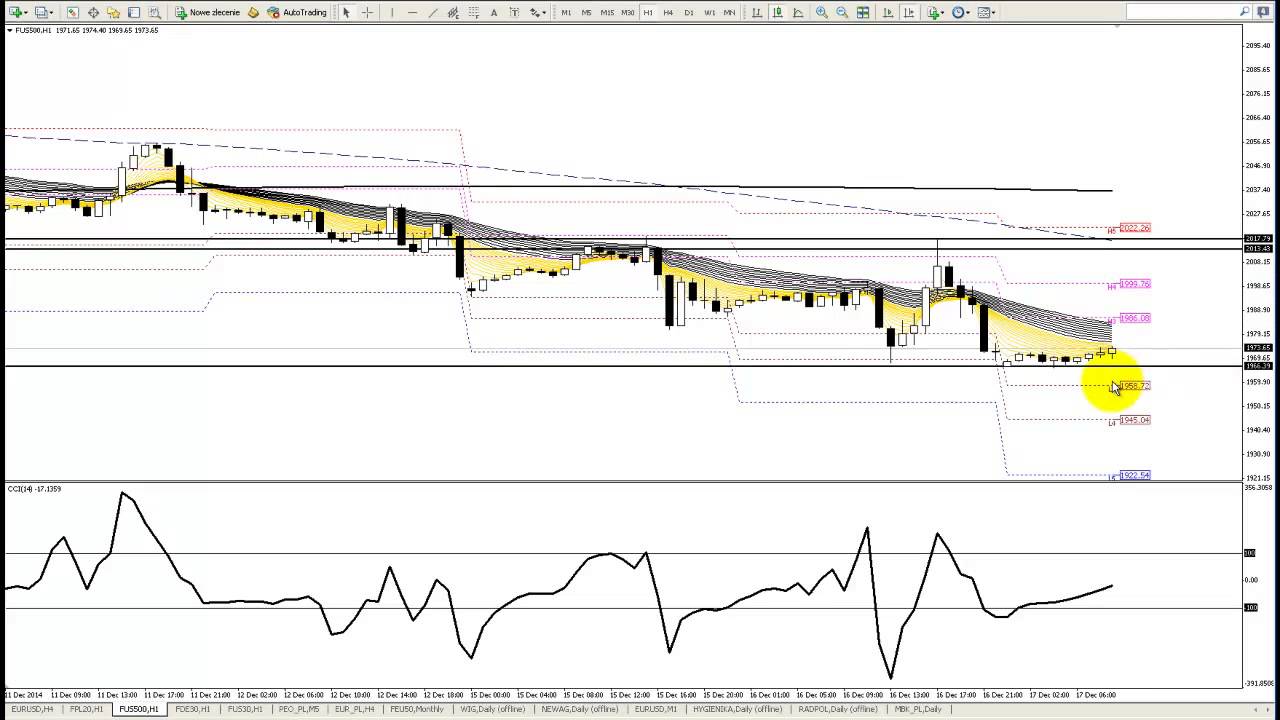Toggle the Terminal window icon
The image size is (1280, 720).
(x=134, y=12)
